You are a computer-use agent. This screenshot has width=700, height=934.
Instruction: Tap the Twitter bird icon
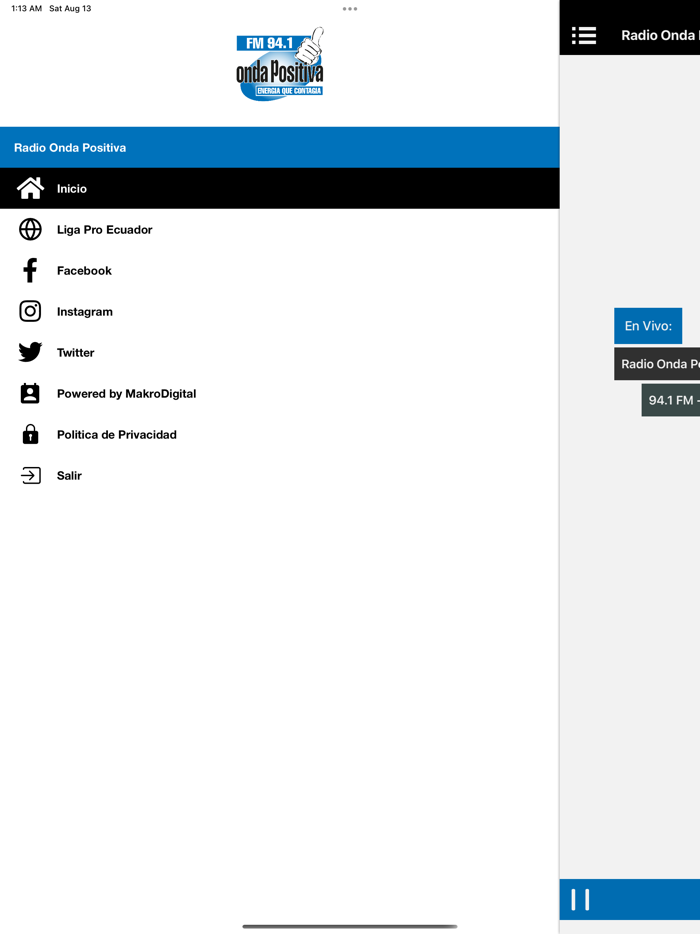(x=30, y=352)
